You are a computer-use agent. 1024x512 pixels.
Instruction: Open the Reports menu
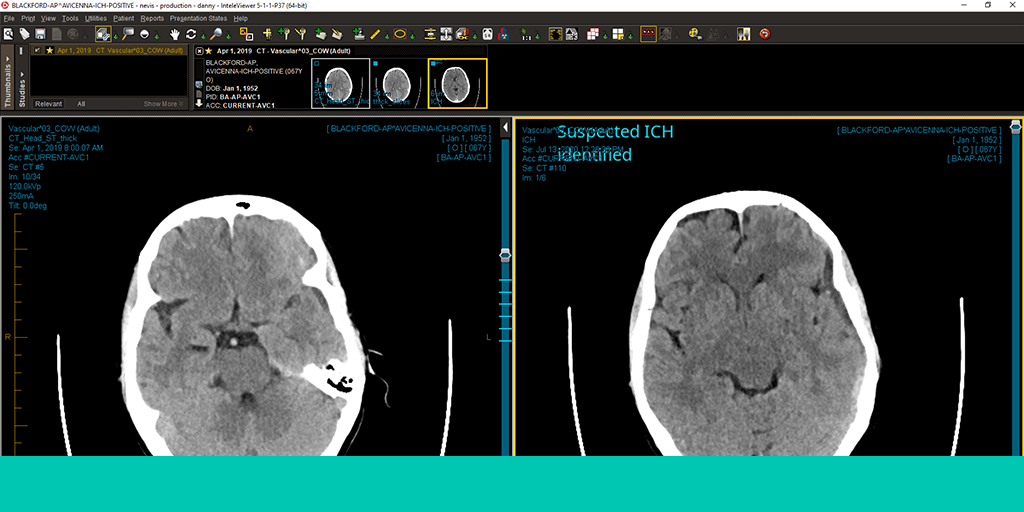(152, 18)
